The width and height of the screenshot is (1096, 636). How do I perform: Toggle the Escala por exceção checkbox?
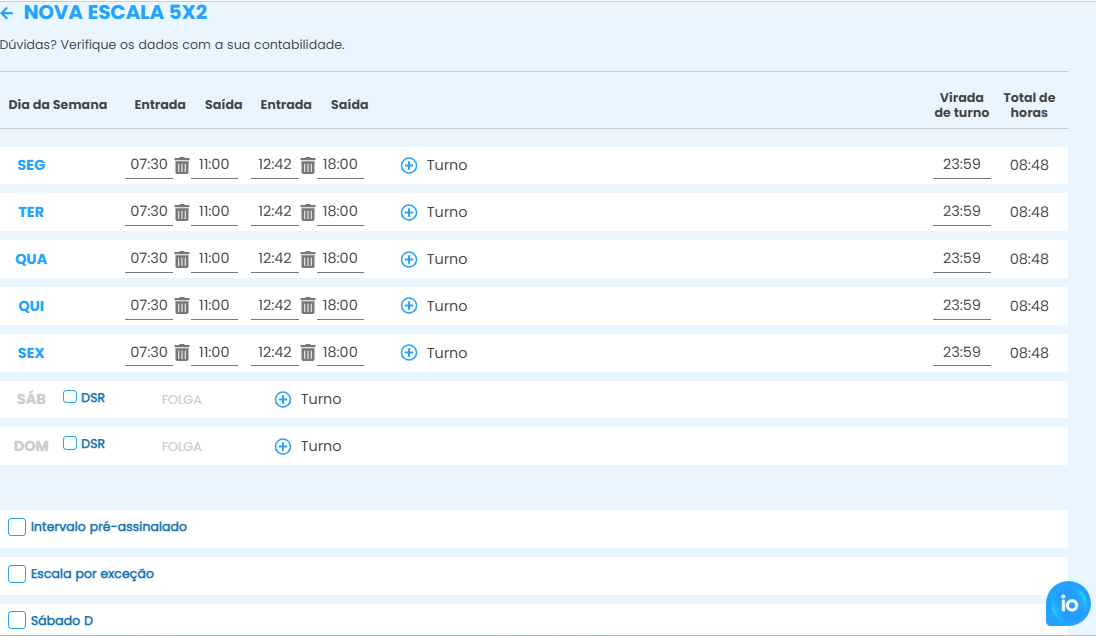click(x=17, y=574)
